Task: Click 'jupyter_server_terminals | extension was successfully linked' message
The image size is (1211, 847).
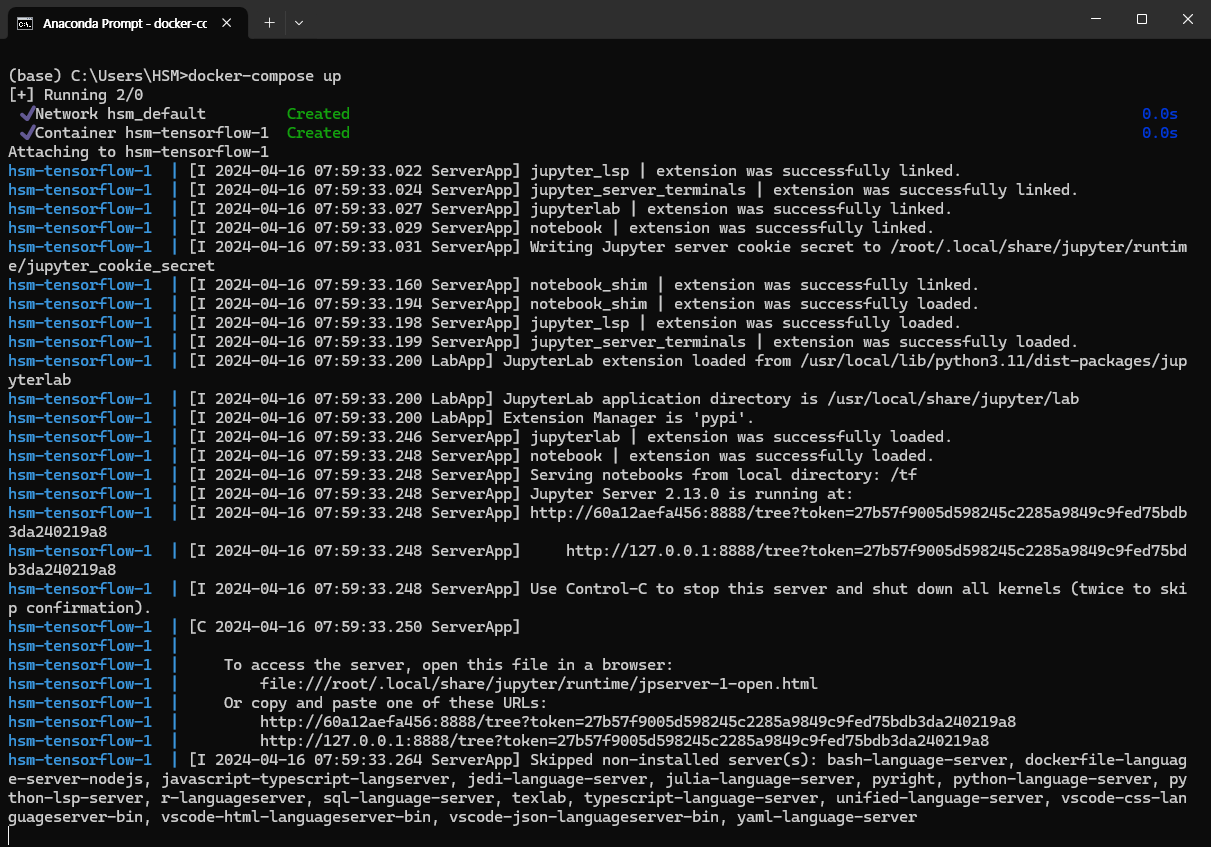Action: click(804, 190)
